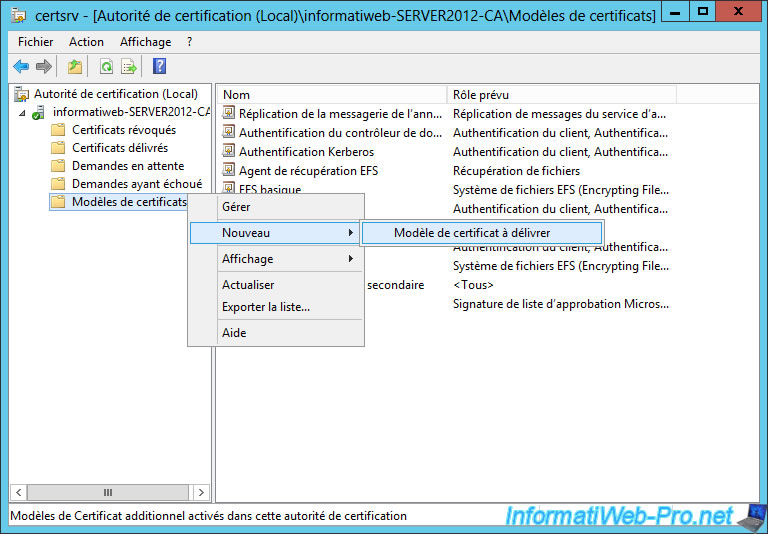Screen dimensions: 768x534
Task: Choose Gérer in the context menu
Action: [276, 207]
